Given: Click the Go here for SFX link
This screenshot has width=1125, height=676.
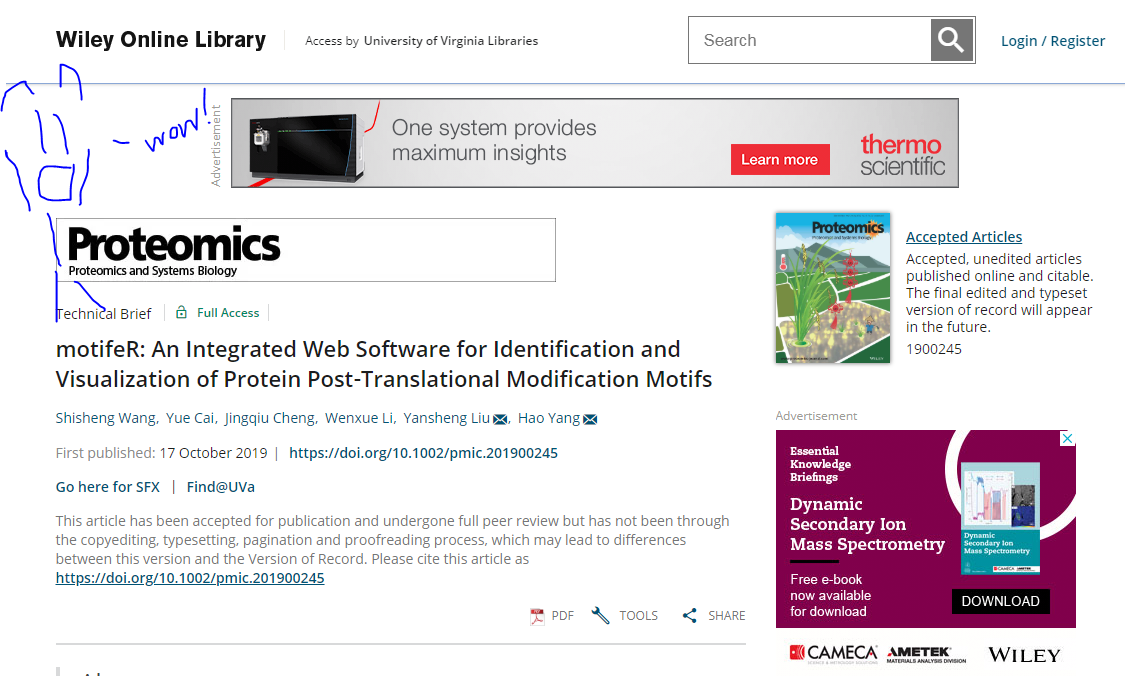Looking at the screenshot, I should pos(107,487).
